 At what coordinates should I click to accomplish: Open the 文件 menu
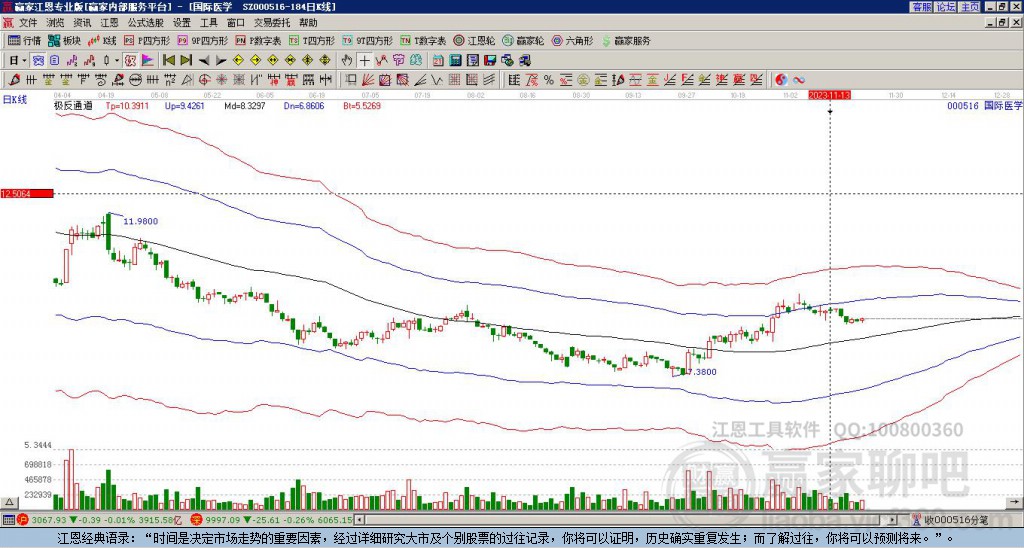28,23
